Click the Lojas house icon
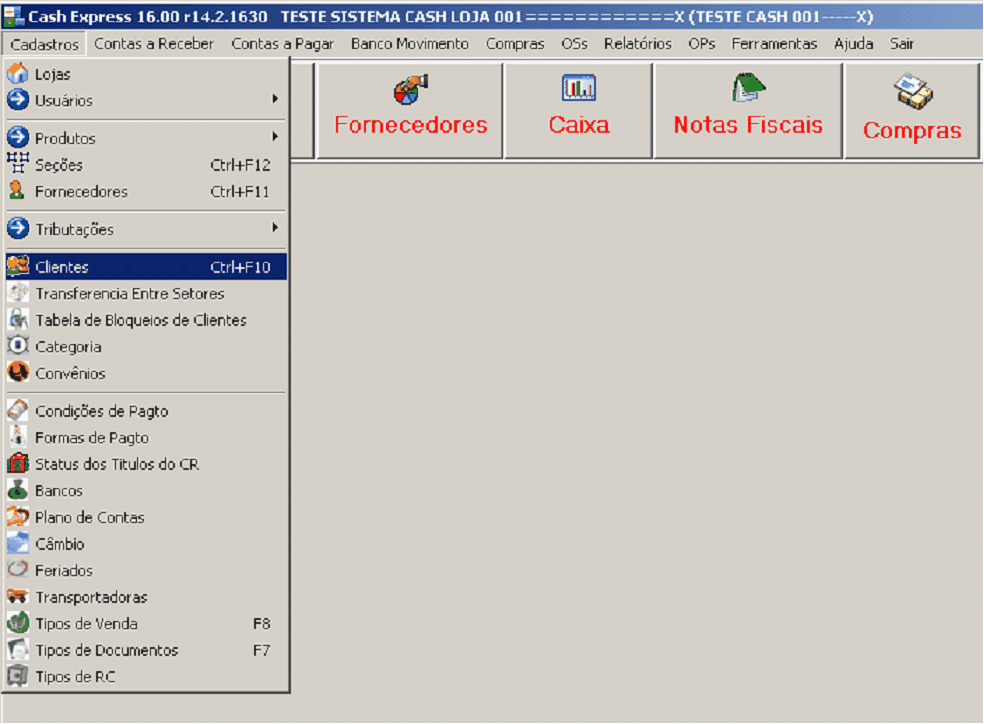The height and width of the screenshot is (724, 984). coord(17,74)
